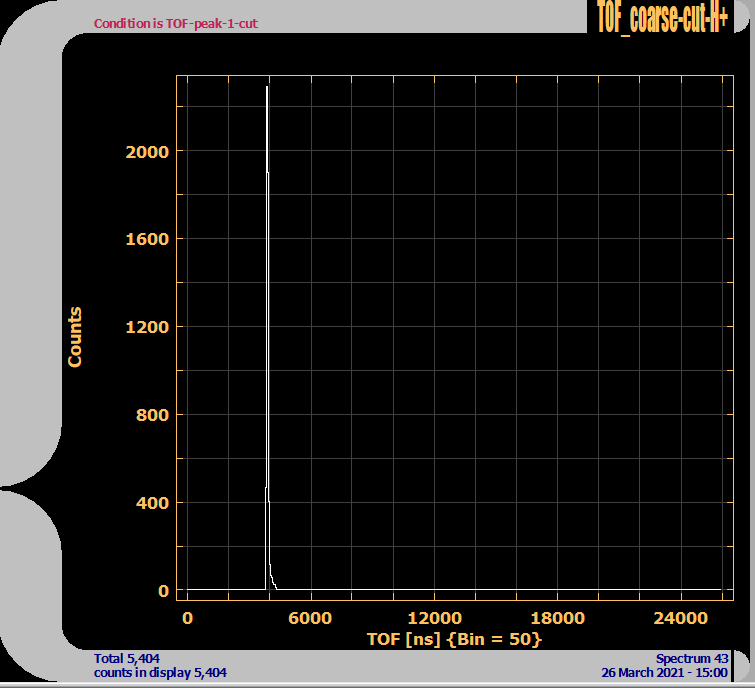Click the 2000 tick label on Counts axis
The height and width of the screenshot is (693, 755).
tap(147, 152)
